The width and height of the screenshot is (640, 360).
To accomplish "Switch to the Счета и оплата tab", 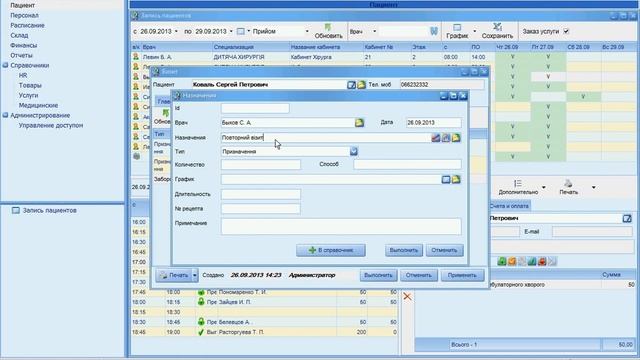I will tap(509, 206).
